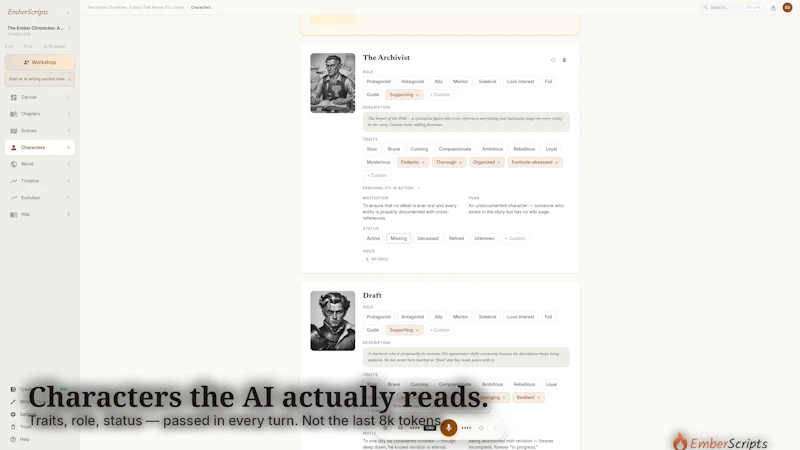Dismiss the AI writing session tooltip
Screen dimensions: 800x450
(70, 80)
